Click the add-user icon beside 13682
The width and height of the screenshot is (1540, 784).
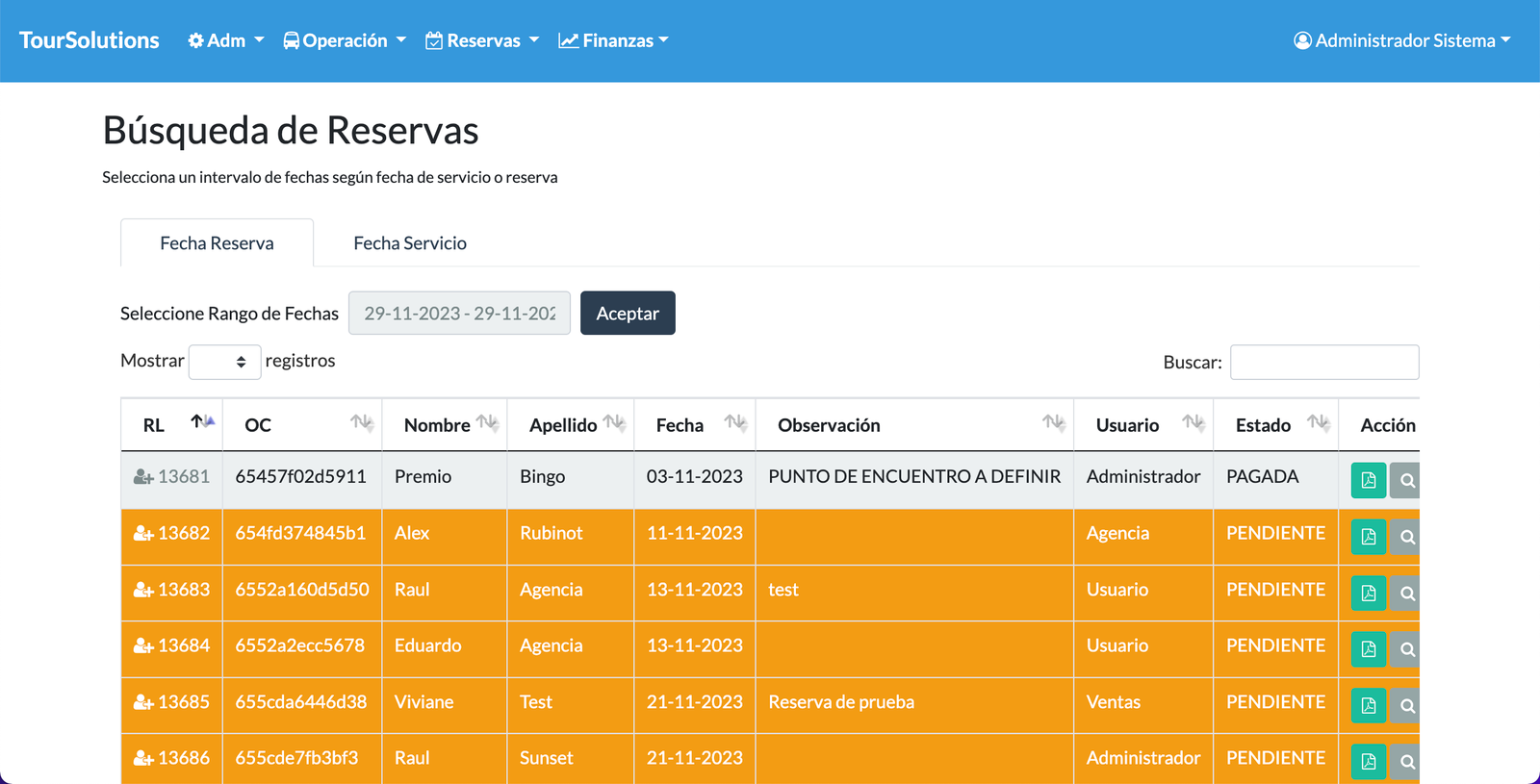point(143,534)
